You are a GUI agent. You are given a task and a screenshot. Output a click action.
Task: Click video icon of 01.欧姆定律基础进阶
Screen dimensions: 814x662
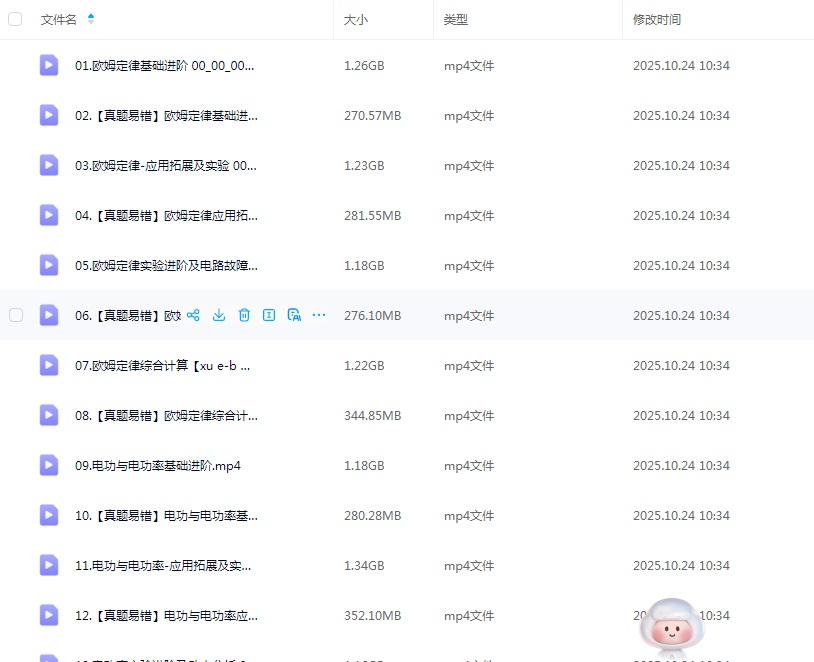pos(49,65)
